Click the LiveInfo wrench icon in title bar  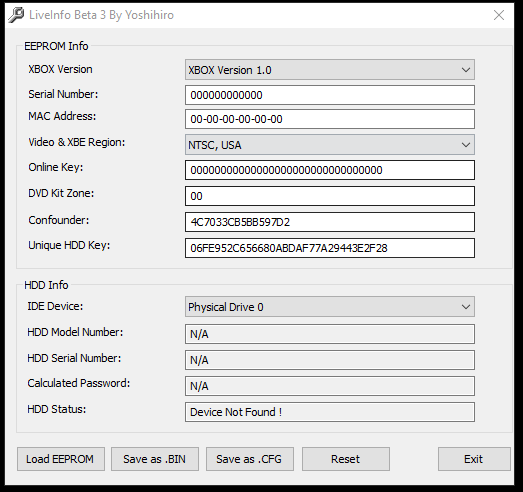tap(16, 15)
